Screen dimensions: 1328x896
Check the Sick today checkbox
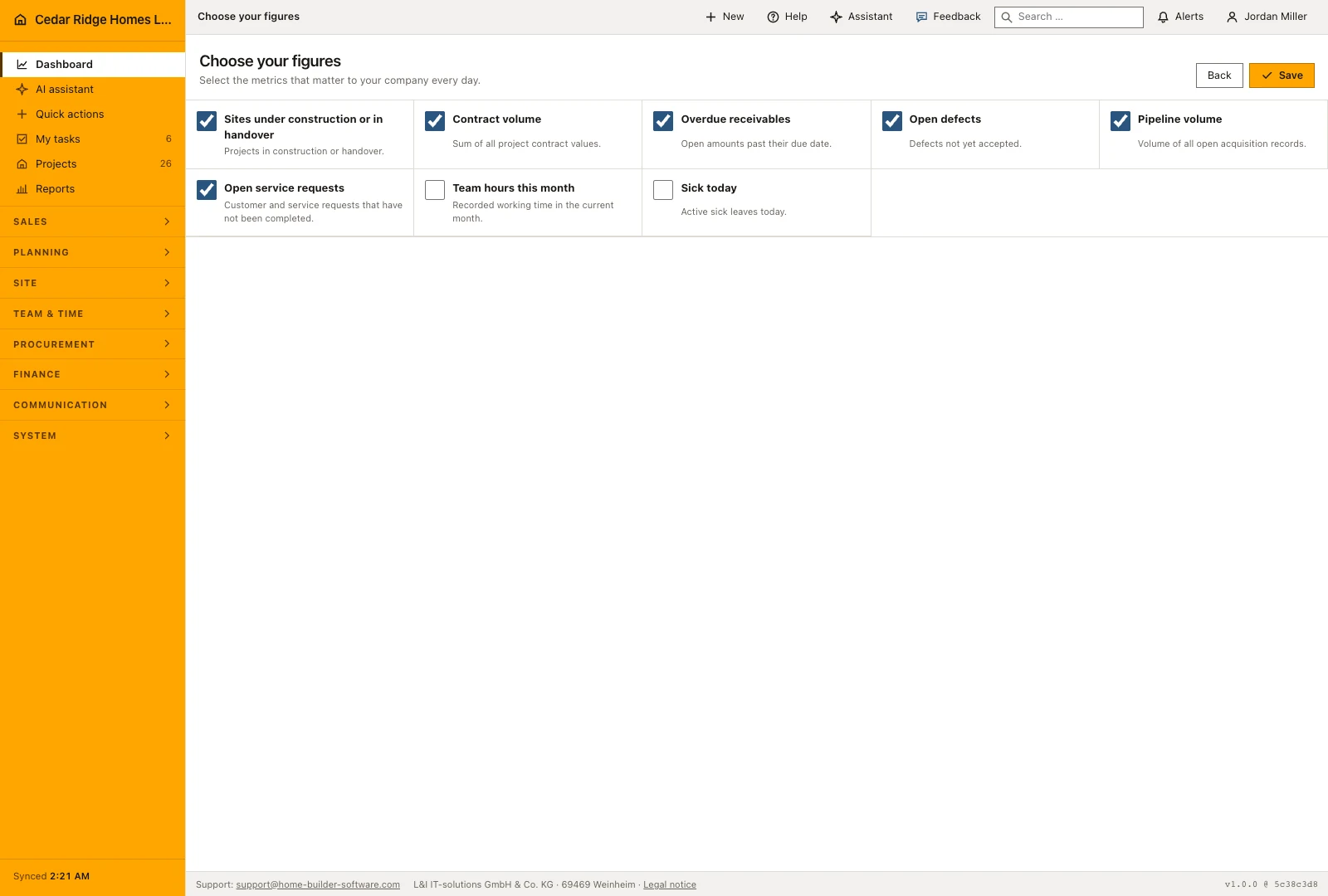[663, 190]
